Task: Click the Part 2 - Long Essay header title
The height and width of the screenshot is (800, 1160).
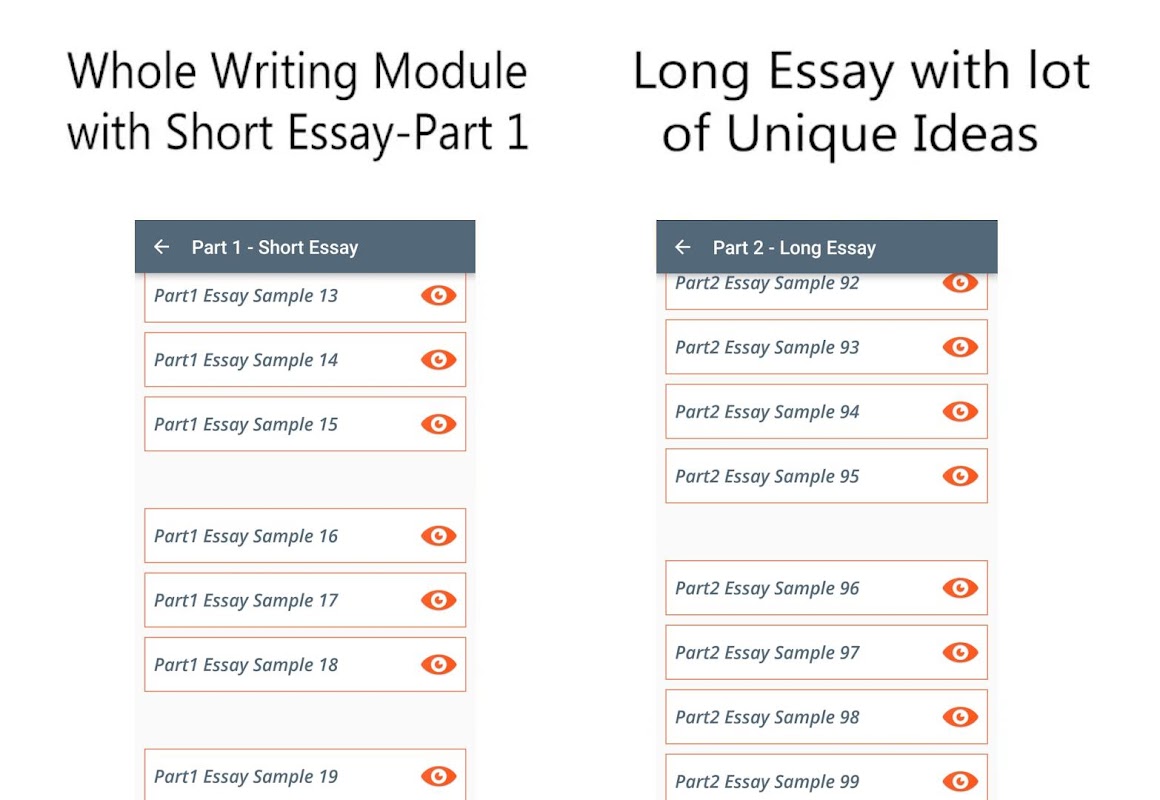Action: [x=794, y=247]
